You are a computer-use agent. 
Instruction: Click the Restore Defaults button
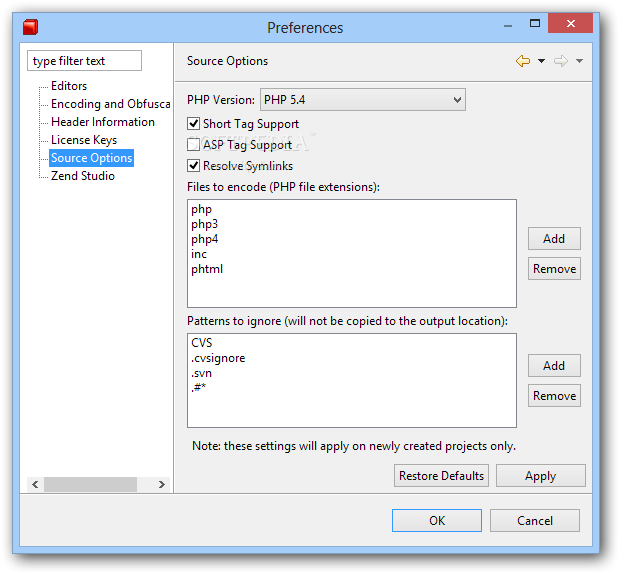click(441, 476)
